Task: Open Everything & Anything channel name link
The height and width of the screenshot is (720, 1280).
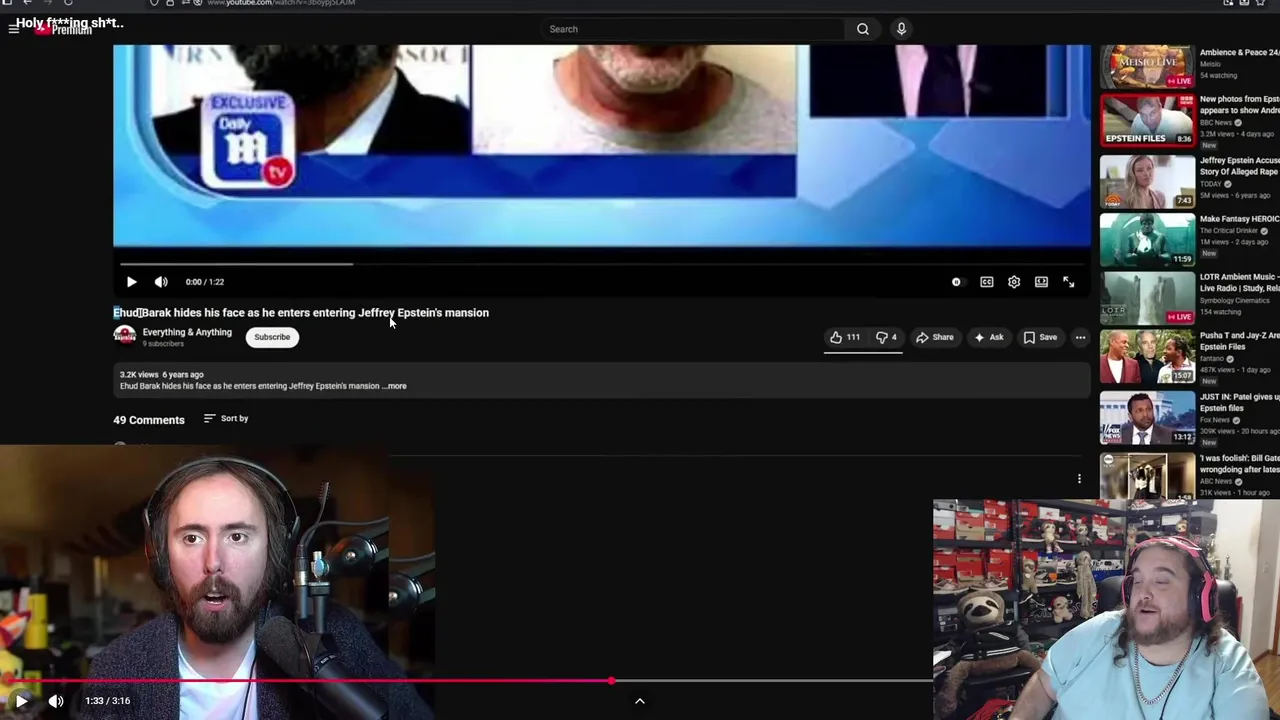Action: click(187, 332)
